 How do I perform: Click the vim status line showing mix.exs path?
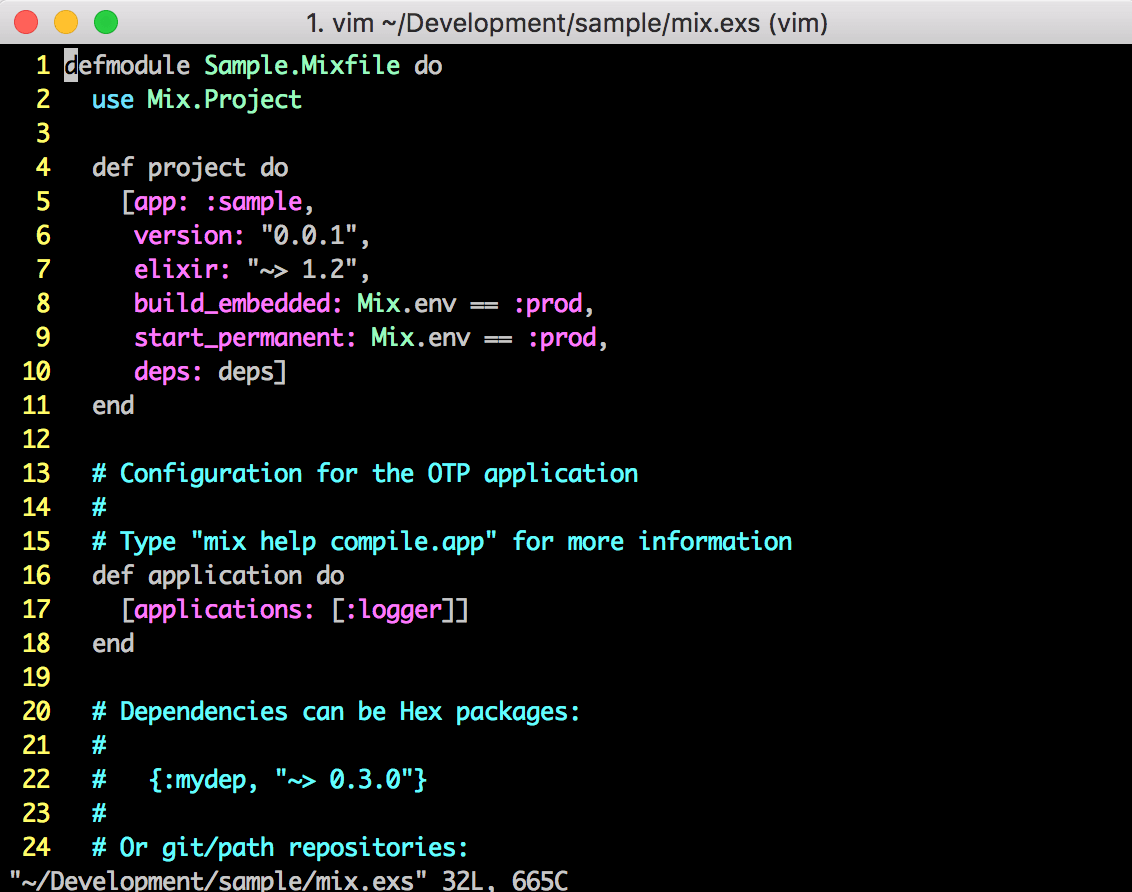click(x=283, y=880)
